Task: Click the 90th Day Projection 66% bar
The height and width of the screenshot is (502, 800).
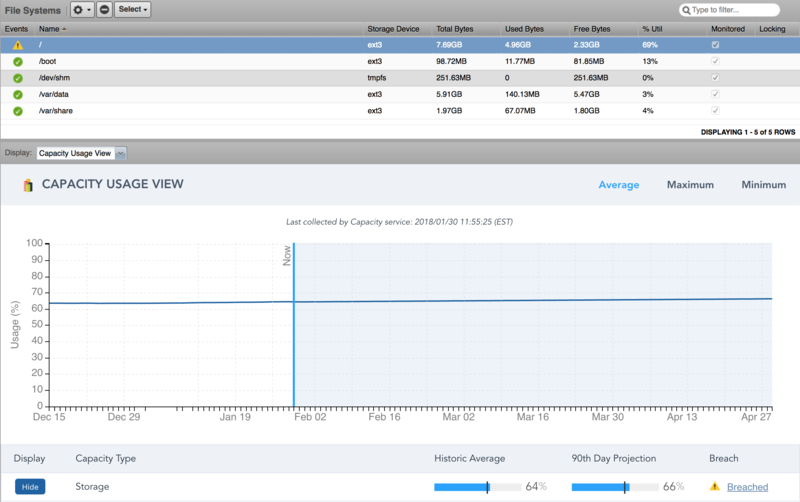Action: (x=615, y=487)
